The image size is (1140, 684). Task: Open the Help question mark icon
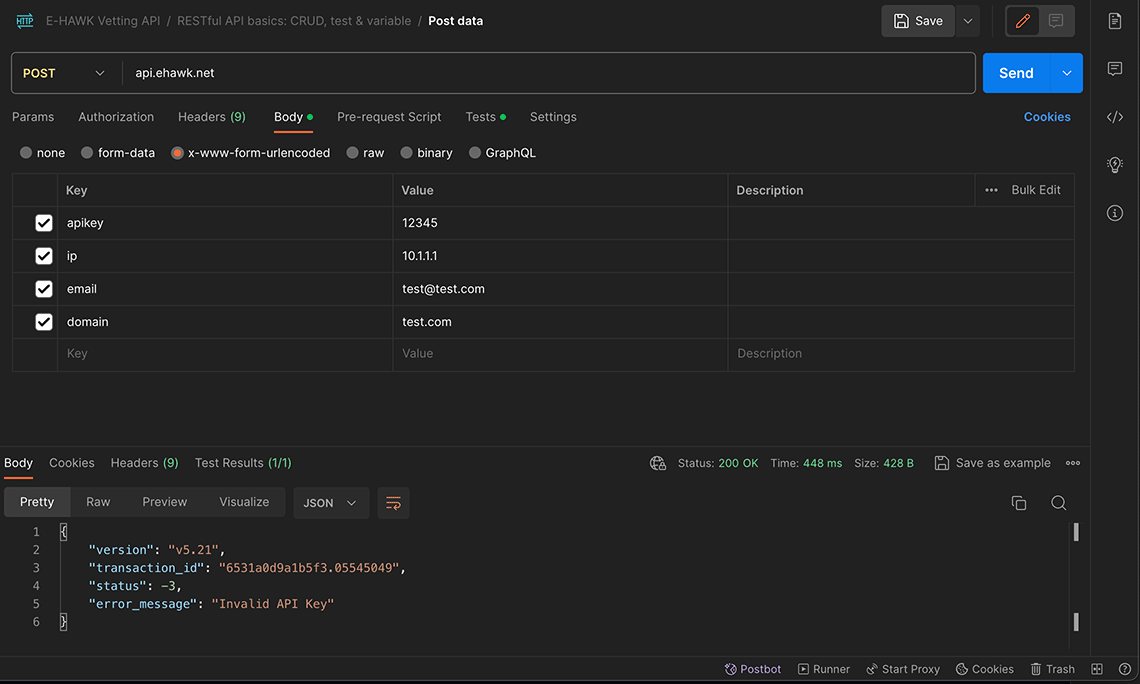pos(1125,669)
